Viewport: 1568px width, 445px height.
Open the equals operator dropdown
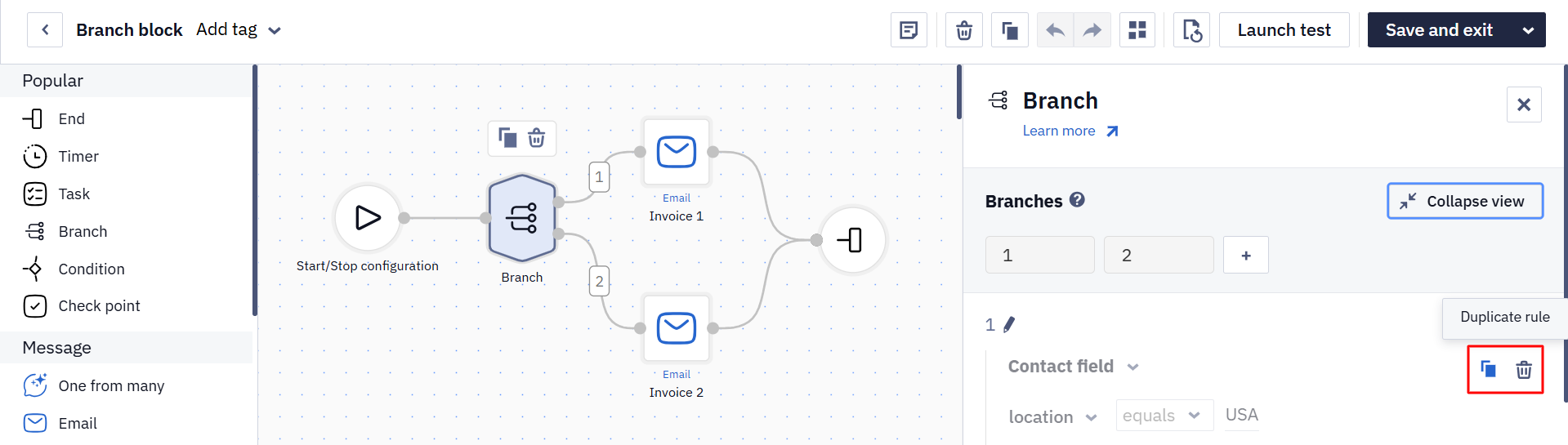(1164, 416)
